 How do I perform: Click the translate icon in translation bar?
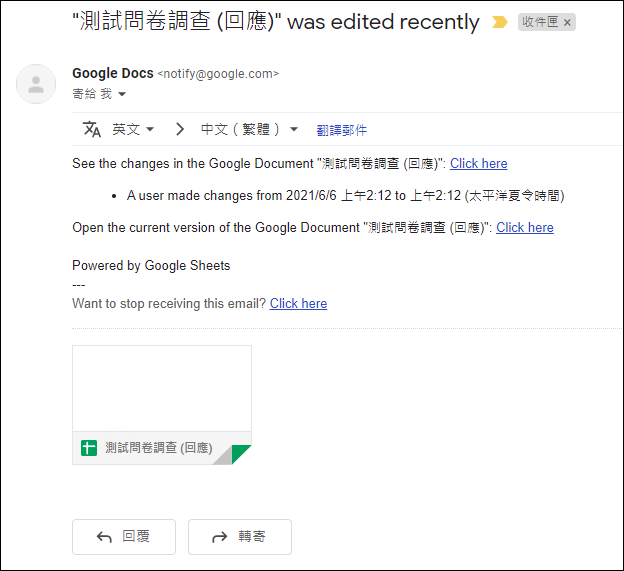92,129
